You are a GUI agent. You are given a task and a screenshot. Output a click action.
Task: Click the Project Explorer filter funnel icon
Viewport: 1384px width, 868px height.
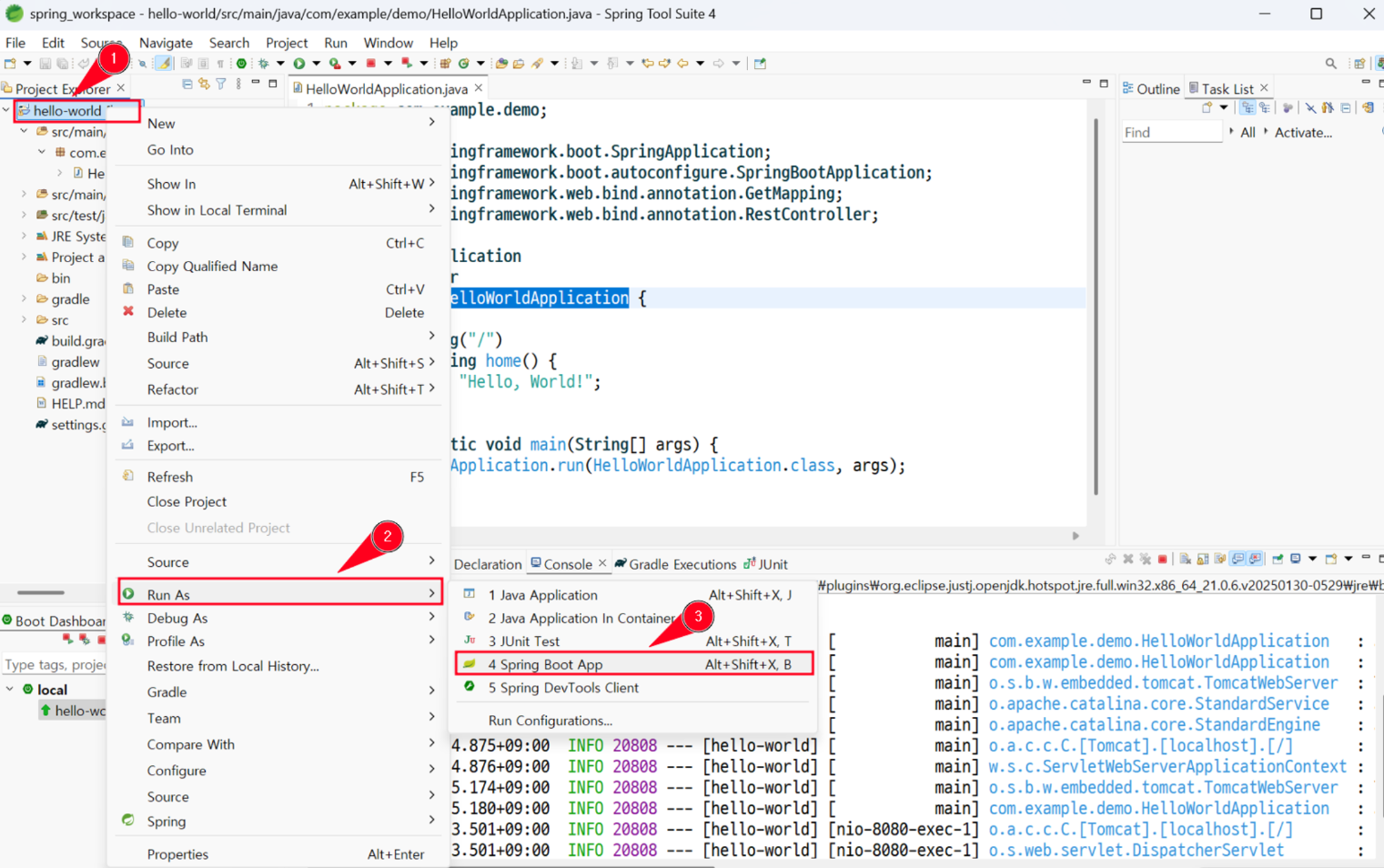[x=221, y=84]
